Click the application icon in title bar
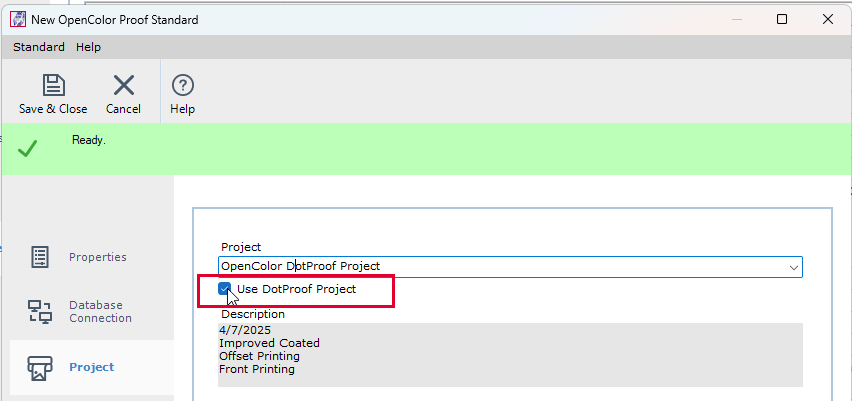Viewport: 852px width, 401px height. click(18, 20)
